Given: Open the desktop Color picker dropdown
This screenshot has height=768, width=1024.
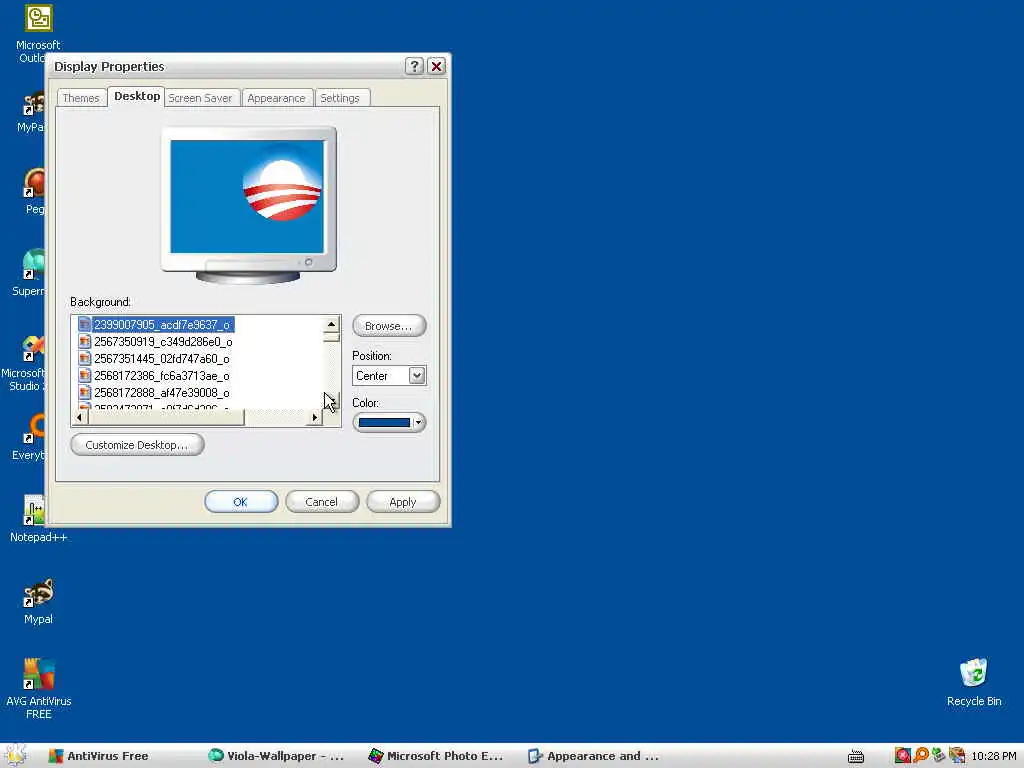Looking at the screenshot, I should [x=389, y=423].
